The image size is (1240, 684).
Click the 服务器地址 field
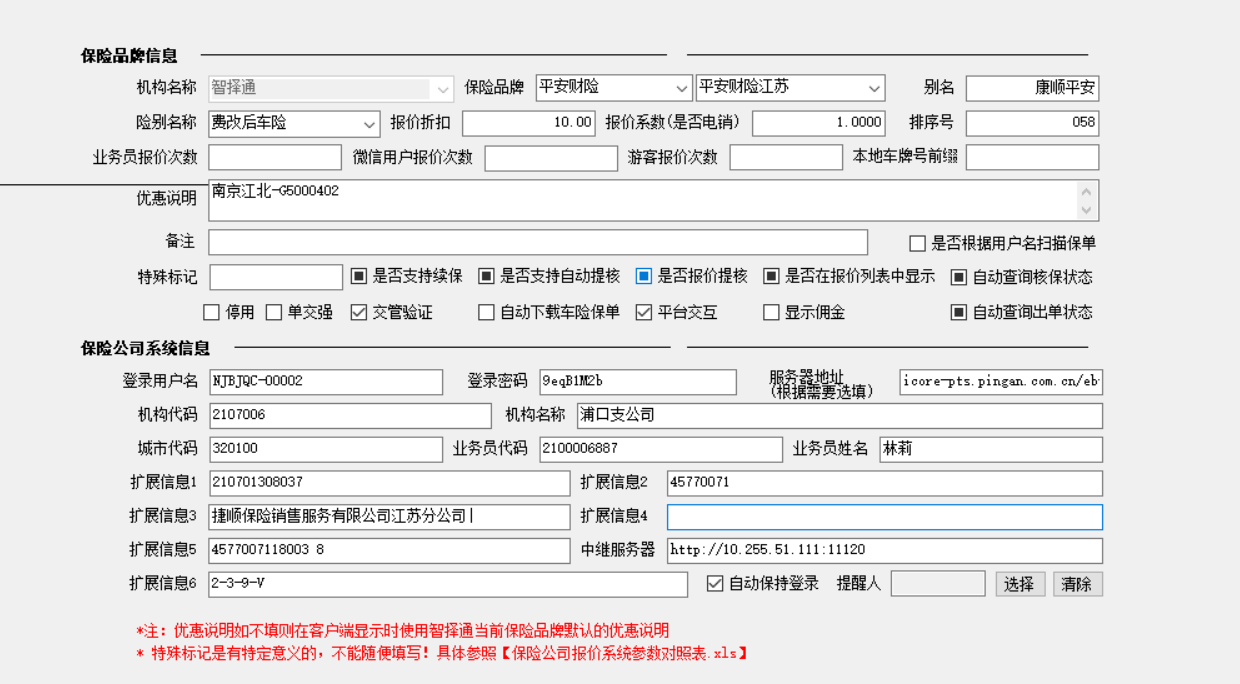pos(1001,381)
